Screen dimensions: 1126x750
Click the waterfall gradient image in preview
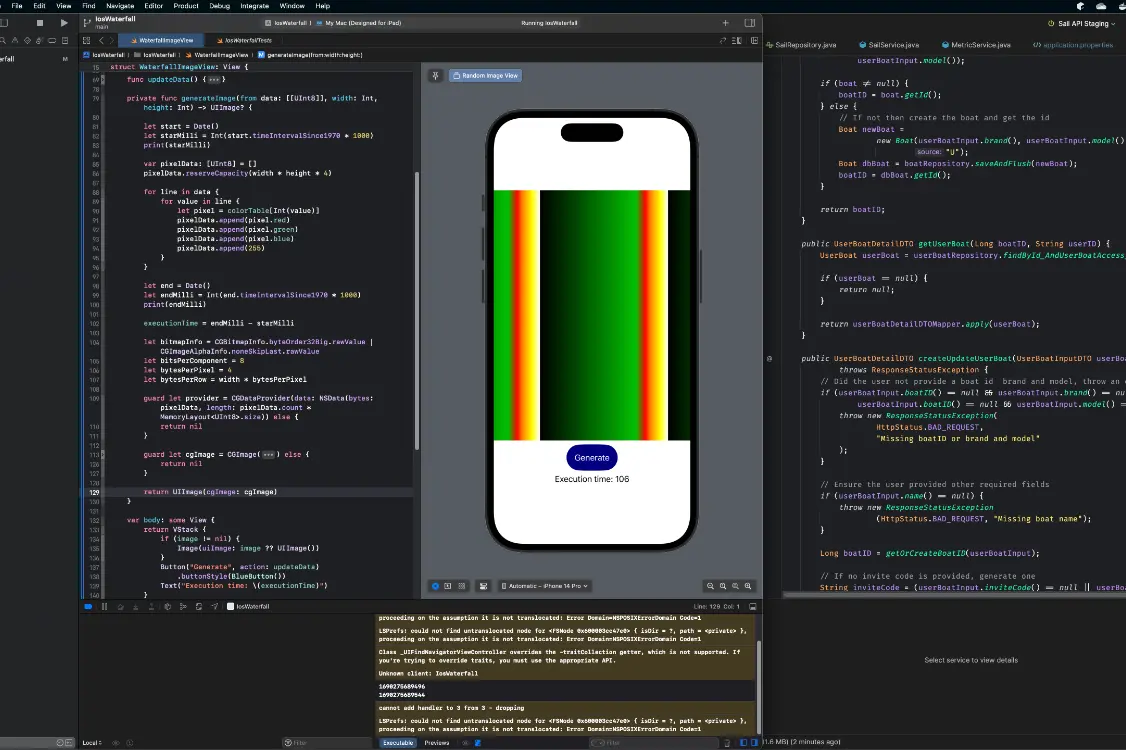click(x=592, y=315)
